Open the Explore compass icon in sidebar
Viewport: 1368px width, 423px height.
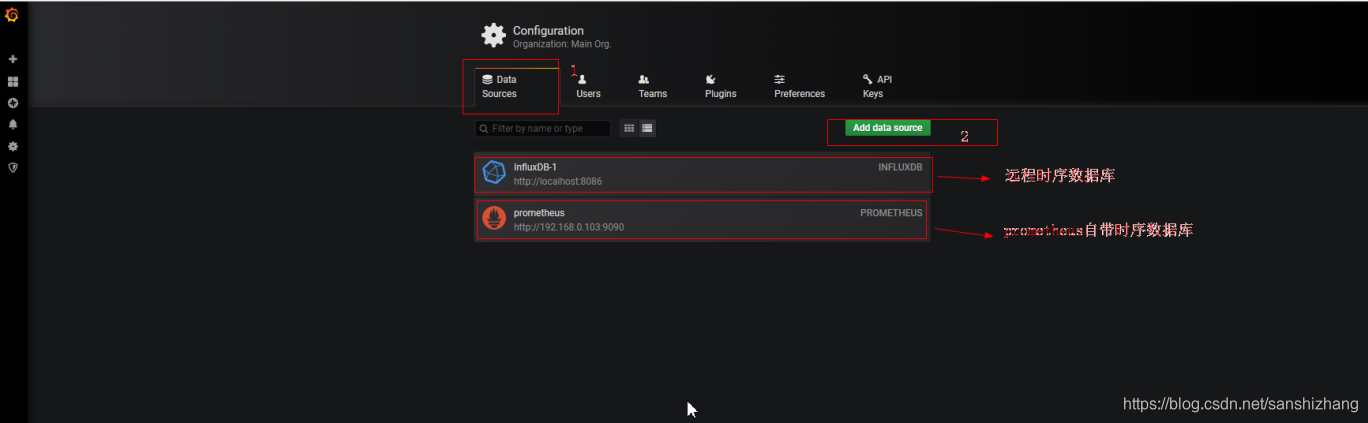[13, 103]
